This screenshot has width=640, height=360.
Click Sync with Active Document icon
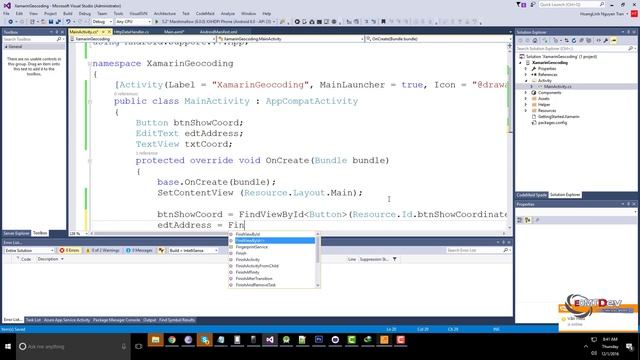[x=566, y=40]
